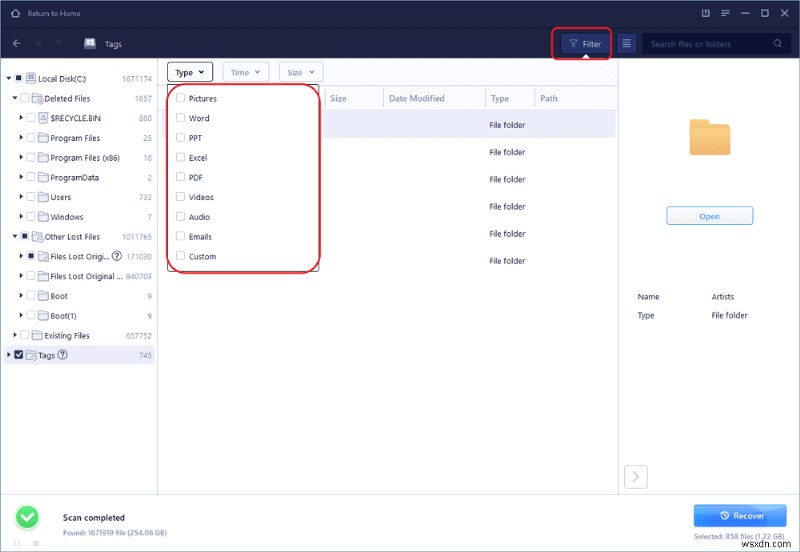
Task: Sort by Type column header
Action: pyautogui.click(x=499, y=98)
